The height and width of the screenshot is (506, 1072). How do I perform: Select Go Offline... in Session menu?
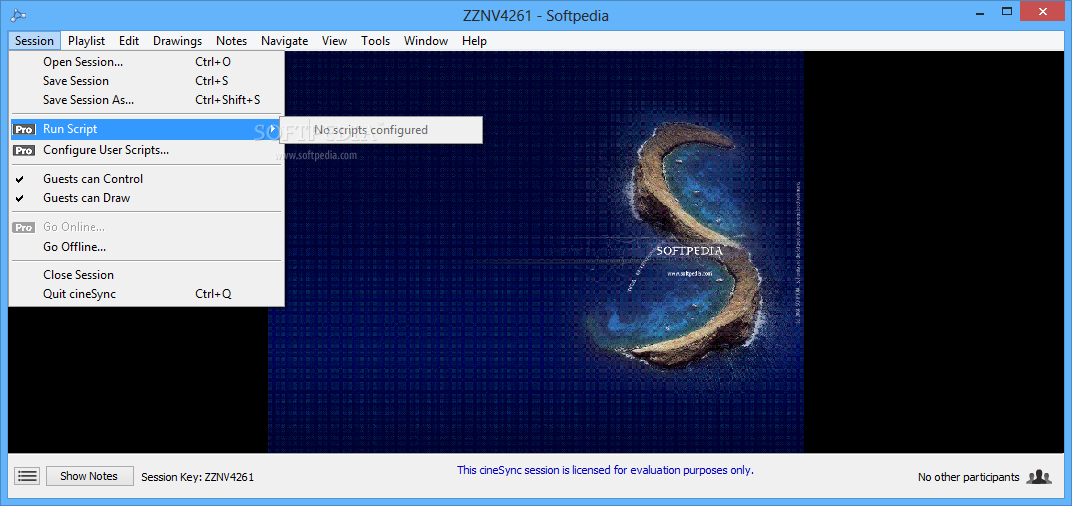pyautogui.click(x=146, y=247)
